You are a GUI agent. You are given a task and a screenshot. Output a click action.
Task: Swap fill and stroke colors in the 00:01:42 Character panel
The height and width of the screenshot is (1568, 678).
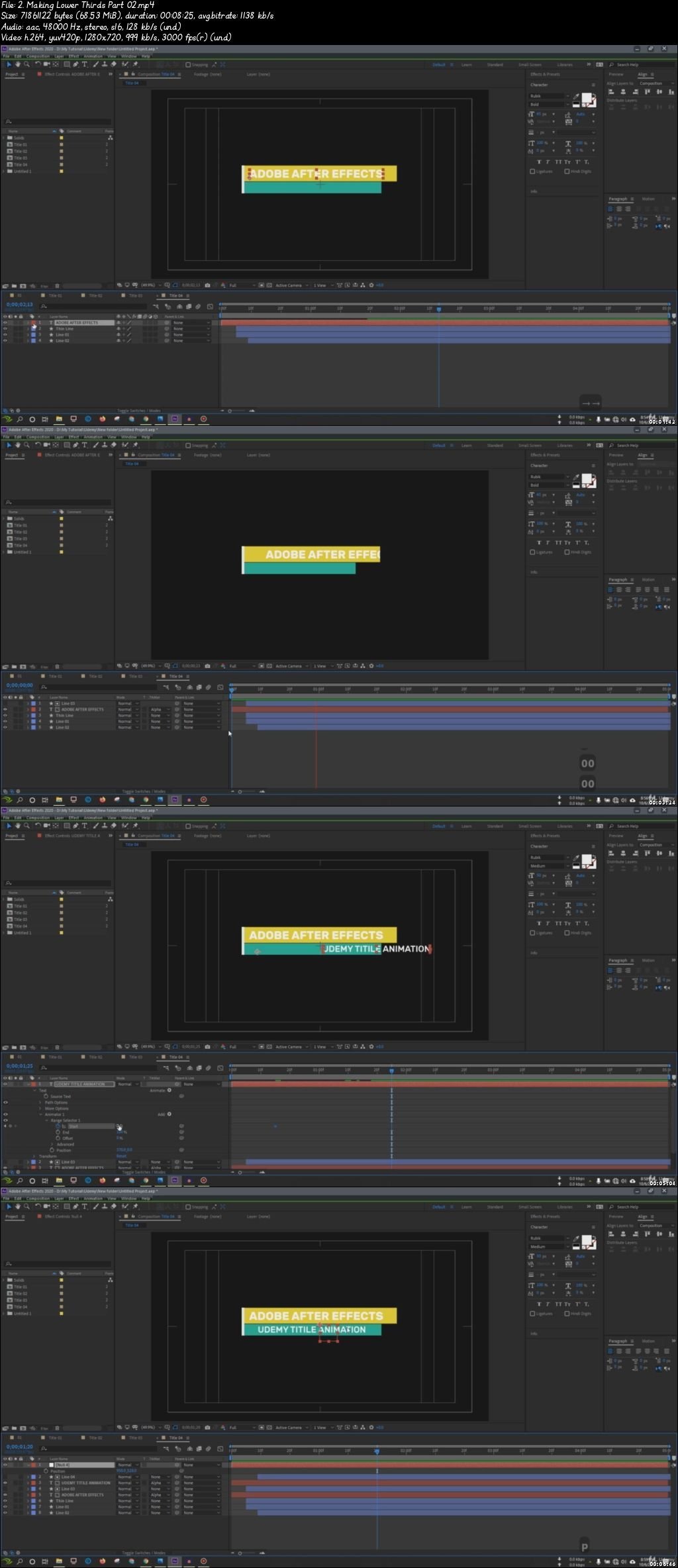tap(594, 95)
